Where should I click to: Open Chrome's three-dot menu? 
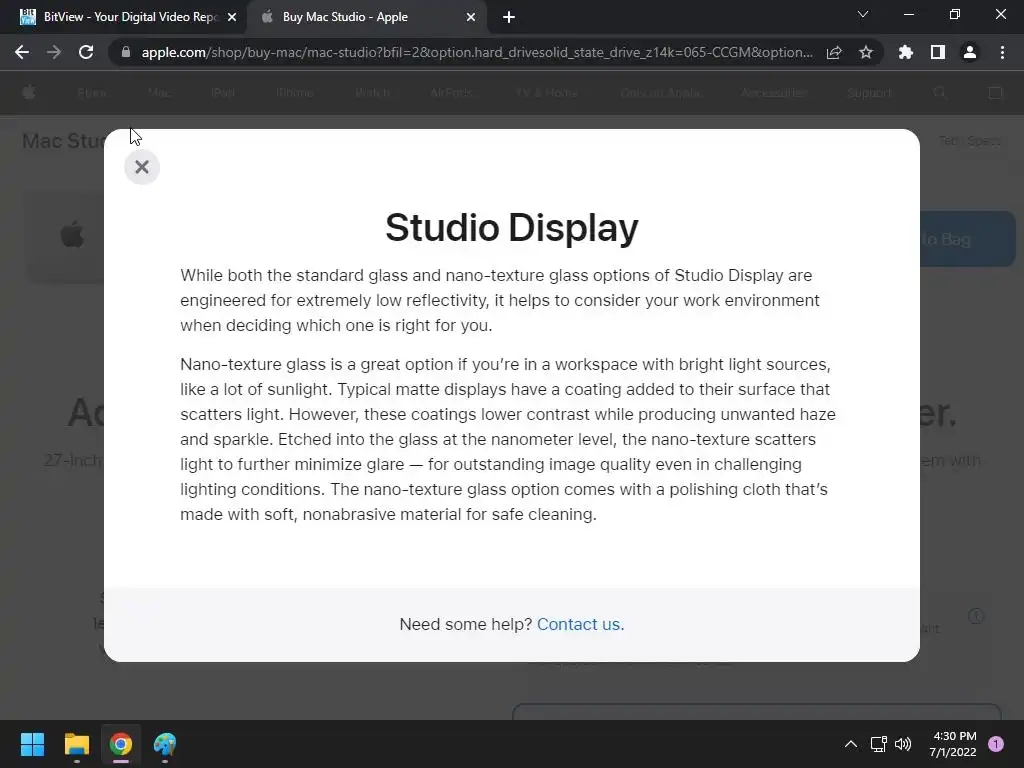(1002, 53)
